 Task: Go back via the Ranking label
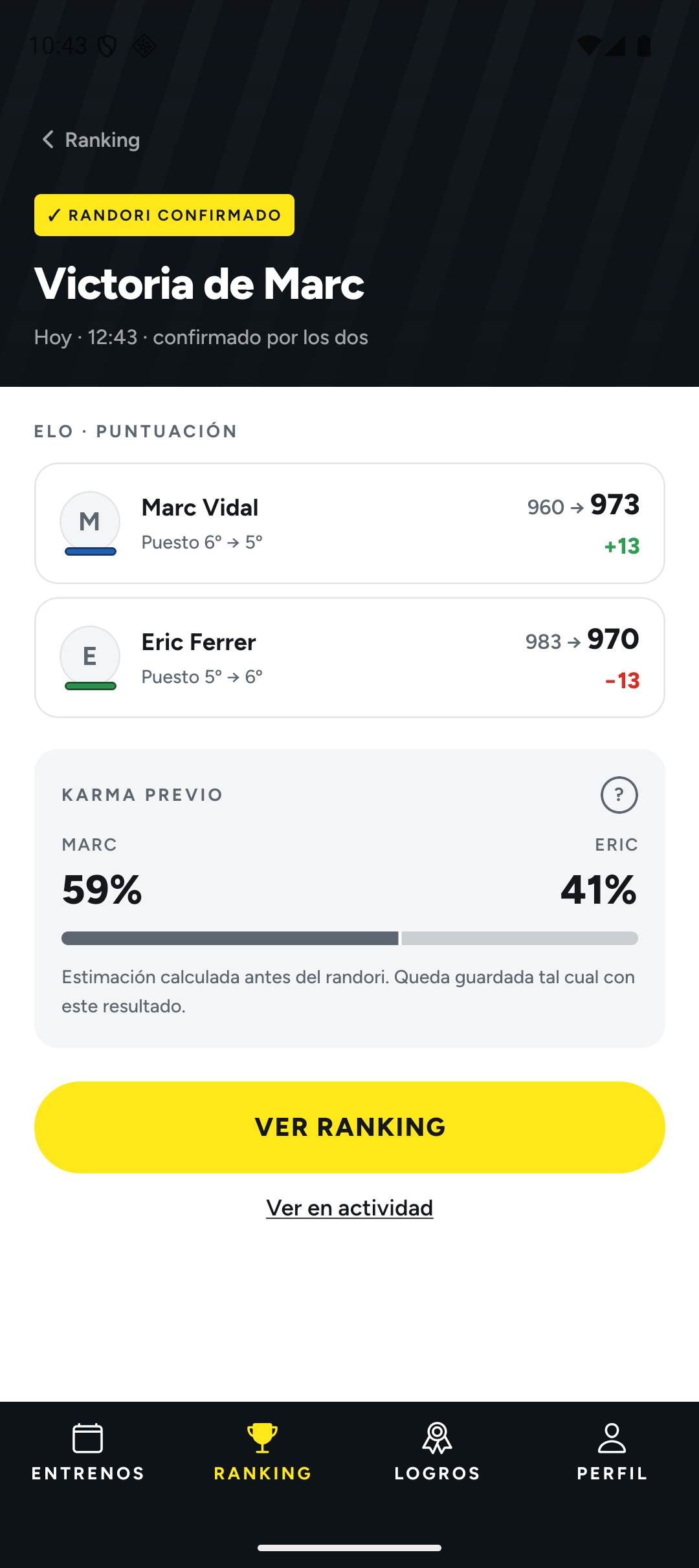click(102, 140)
